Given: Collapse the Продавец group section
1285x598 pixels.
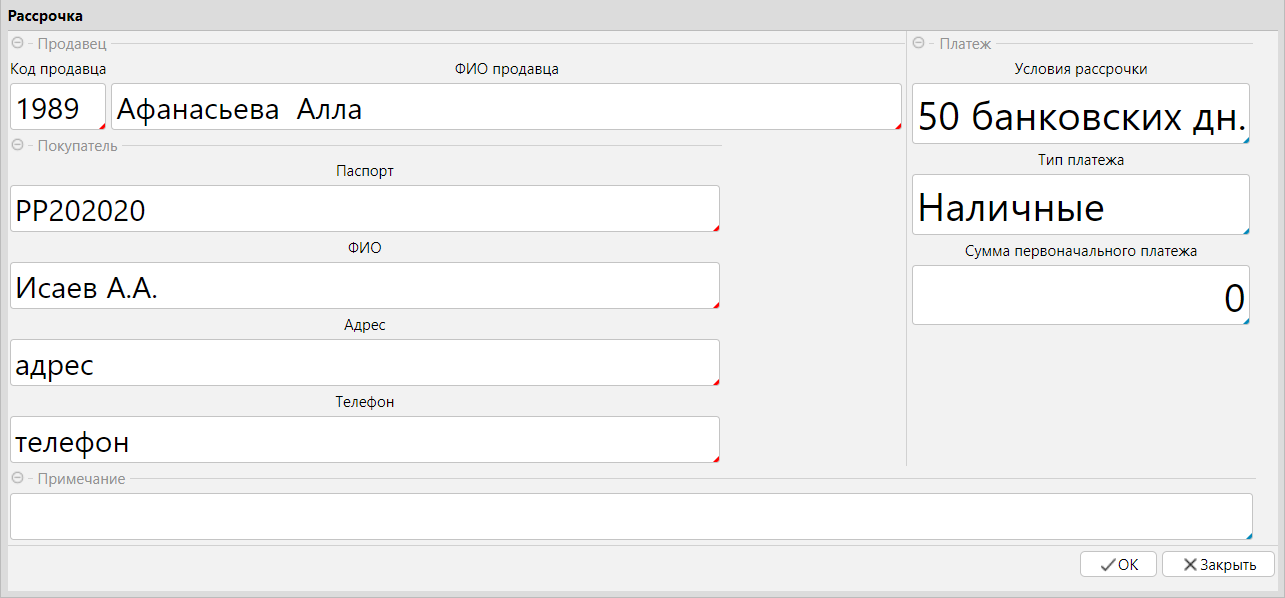Looking at the screenshot, I should 17,44.
